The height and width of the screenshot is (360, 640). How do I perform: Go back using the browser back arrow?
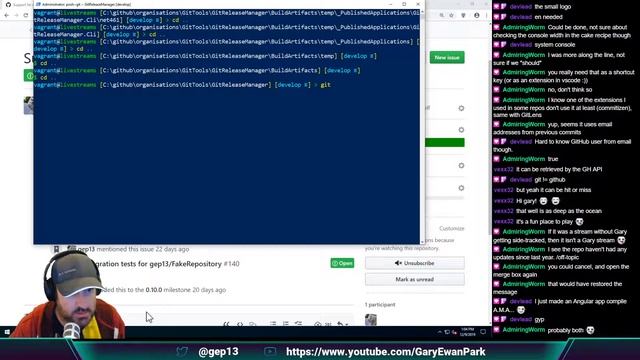pos(7,15)
